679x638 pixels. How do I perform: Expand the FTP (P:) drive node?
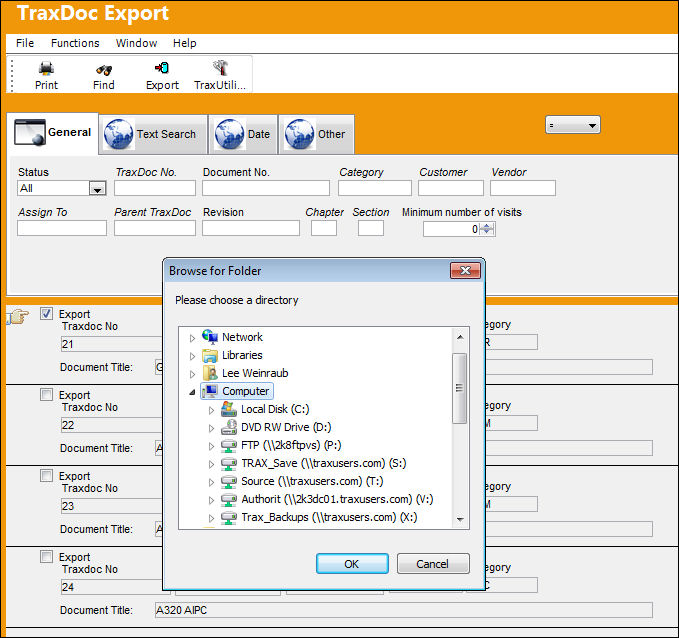pyautogui.click(x=211, y=446)
